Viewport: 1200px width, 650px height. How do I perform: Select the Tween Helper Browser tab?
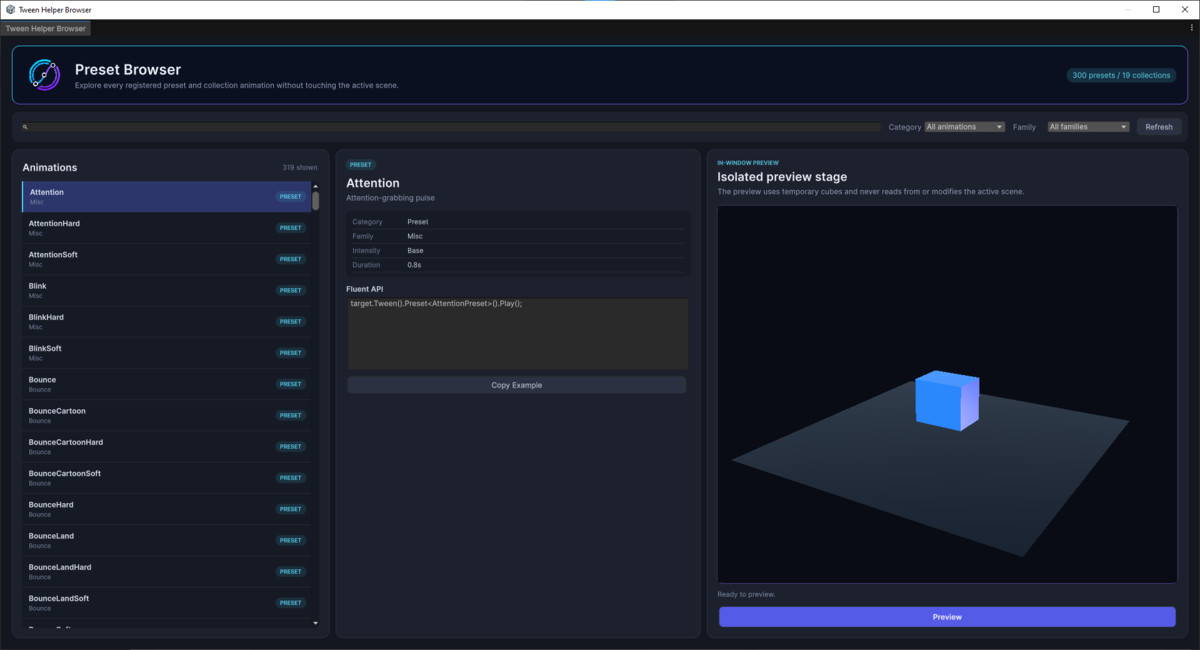coord(46,28)
